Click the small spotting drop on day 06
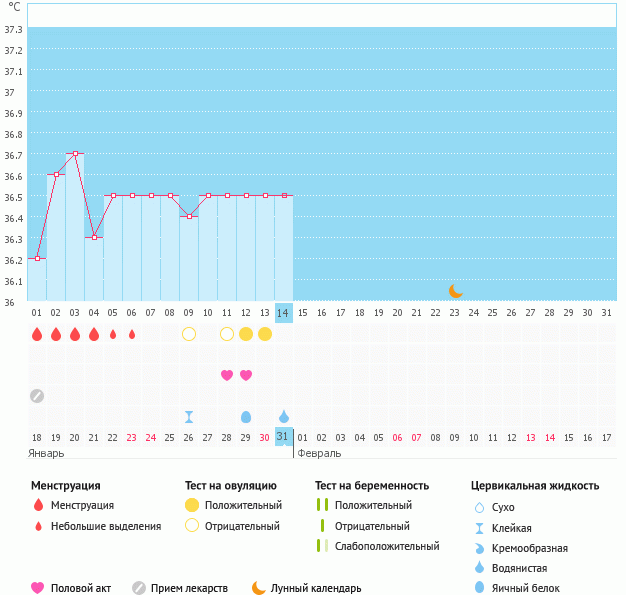The image size is (626, 595). point(132,334)
